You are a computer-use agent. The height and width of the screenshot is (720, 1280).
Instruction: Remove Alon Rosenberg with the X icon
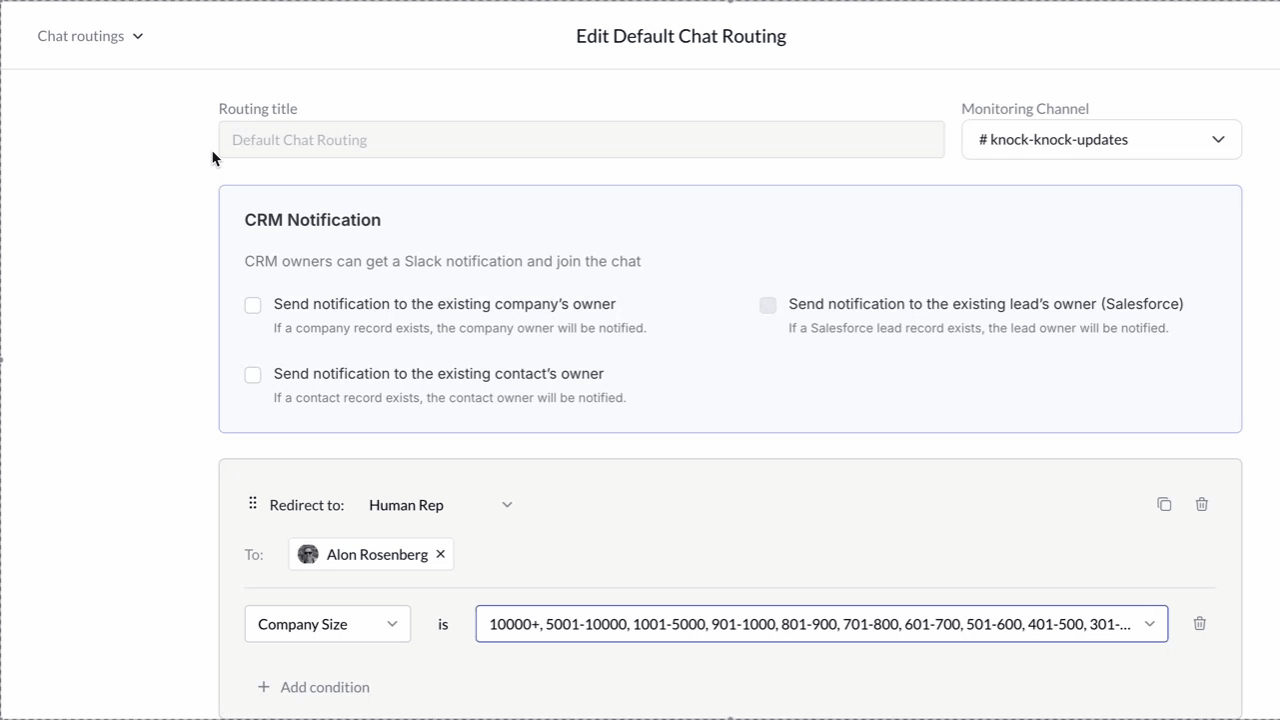[440, 553]
